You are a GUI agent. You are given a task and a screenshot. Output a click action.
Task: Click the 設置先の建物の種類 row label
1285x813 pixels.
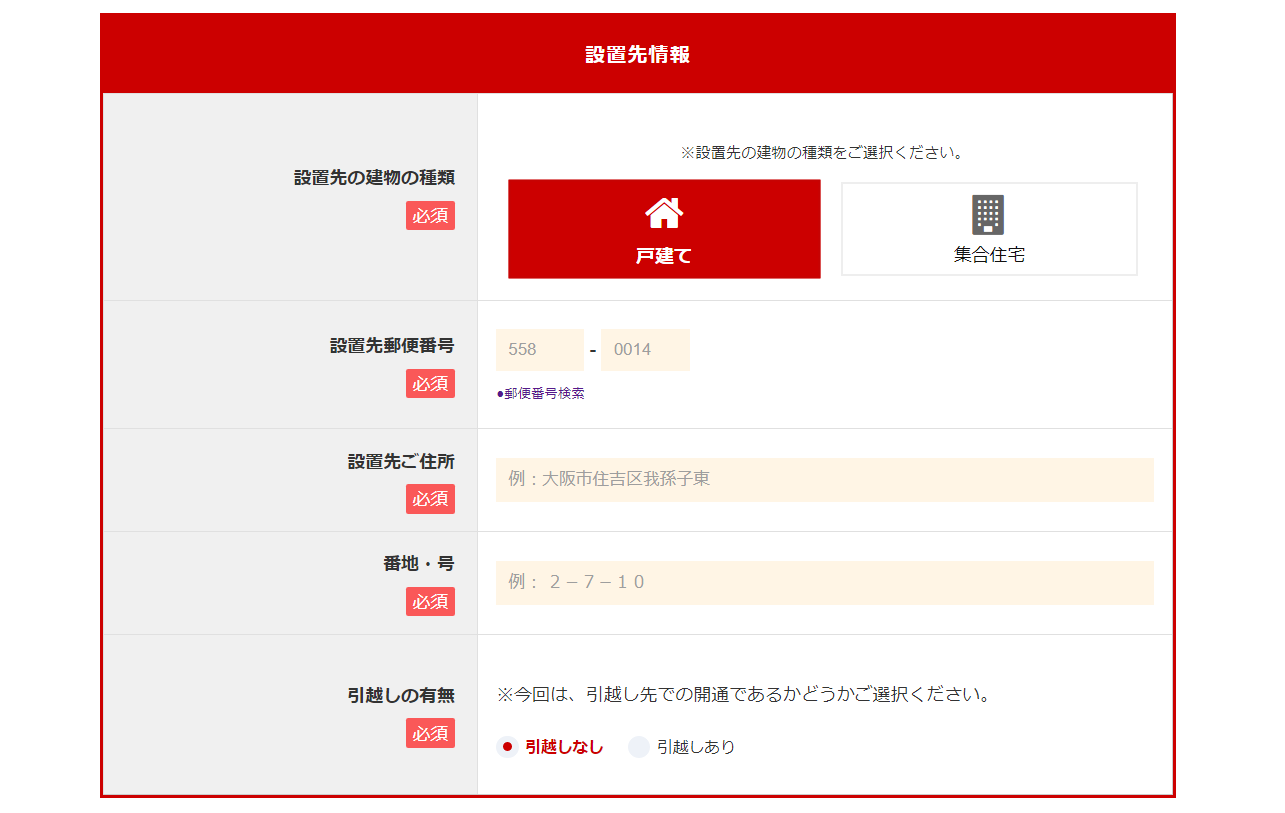pos(374,178)
